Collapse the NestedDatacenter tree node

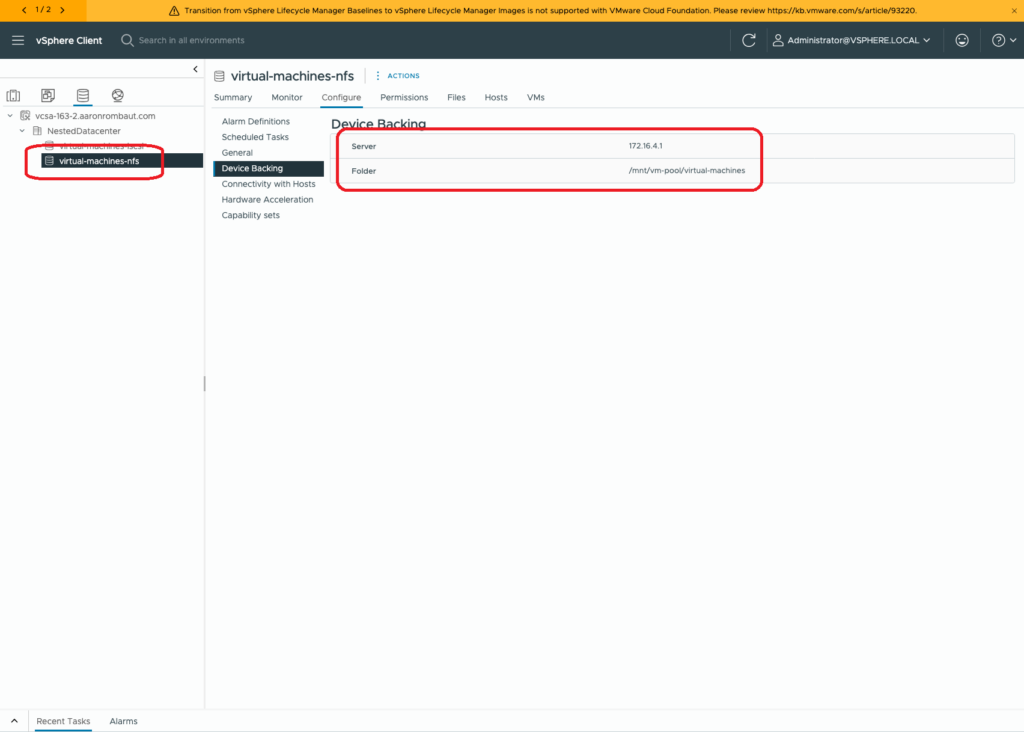[x=23, y=131]
